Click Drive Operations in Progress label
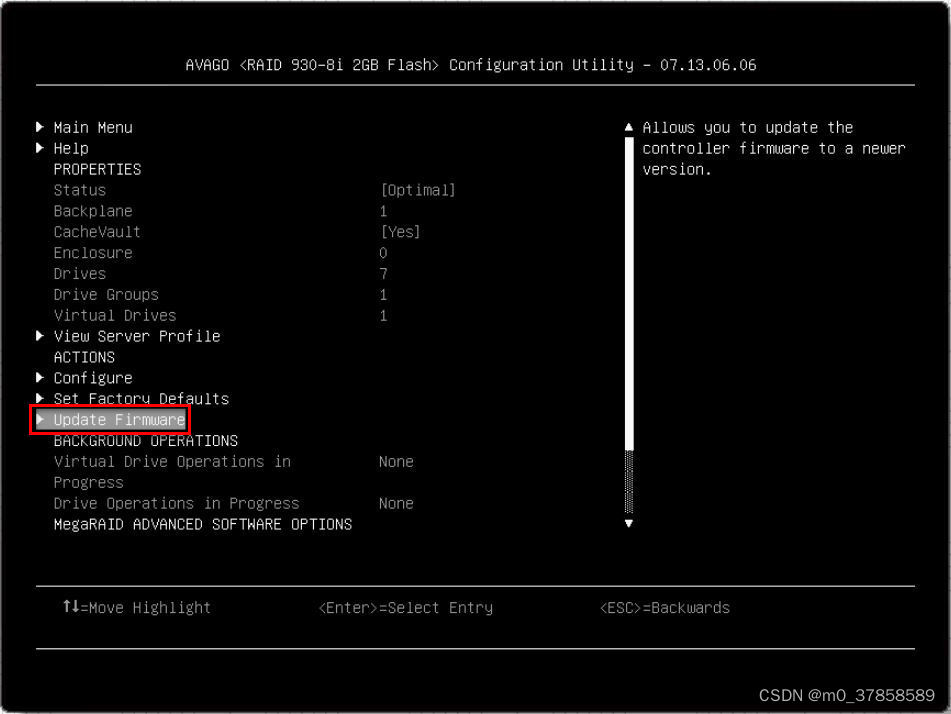This screenshot has height=714, width=951. pyautogui.click(x=176, y=504)
